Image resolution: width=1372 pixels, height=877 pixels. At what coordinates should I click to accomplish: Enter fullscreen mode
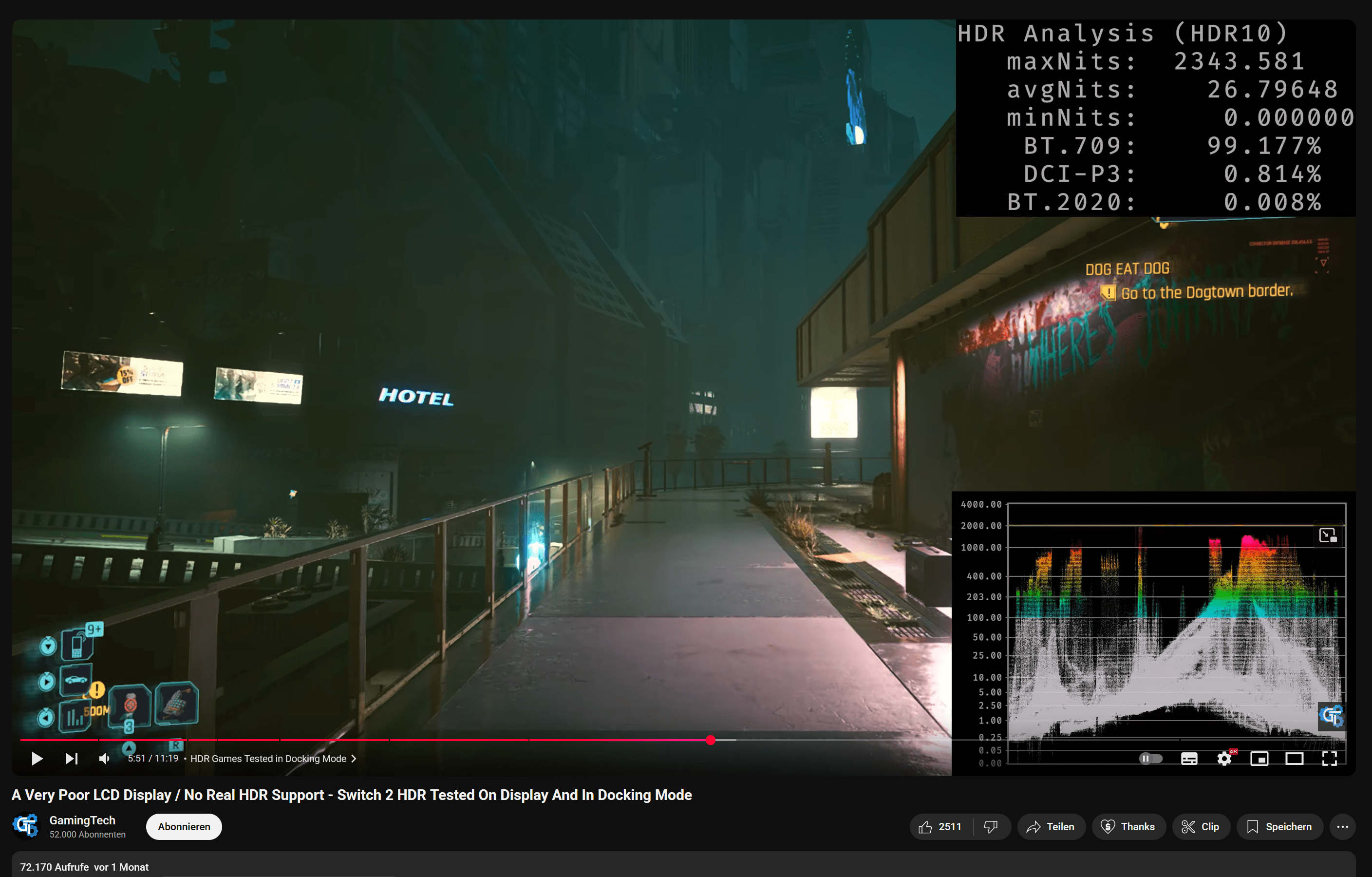[x=1329, y=759]
